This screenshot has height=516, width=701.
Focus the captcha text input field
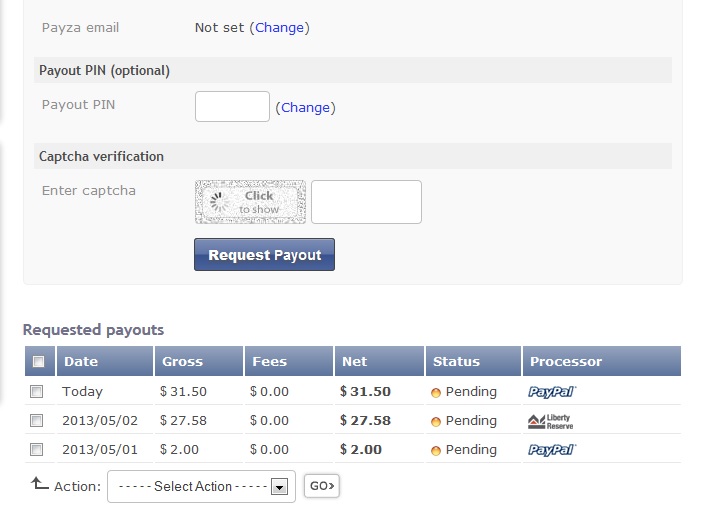(x=366, y=202)
